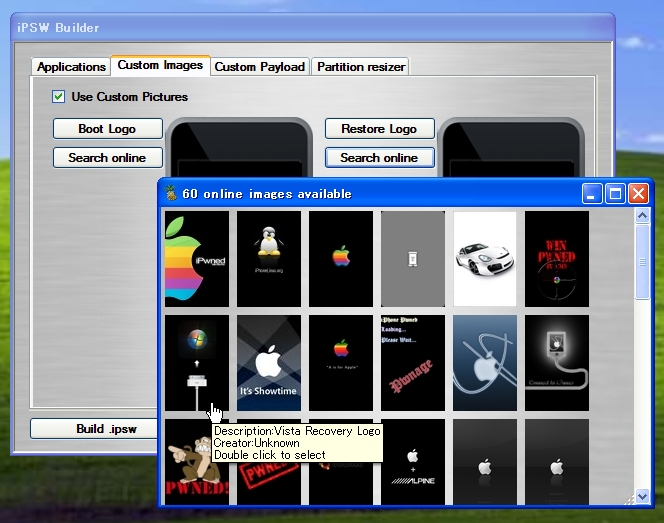
Task: Pick the Vista Recovery Logo thumbnail
Action: pyautogui.click(x=197, y=363)
